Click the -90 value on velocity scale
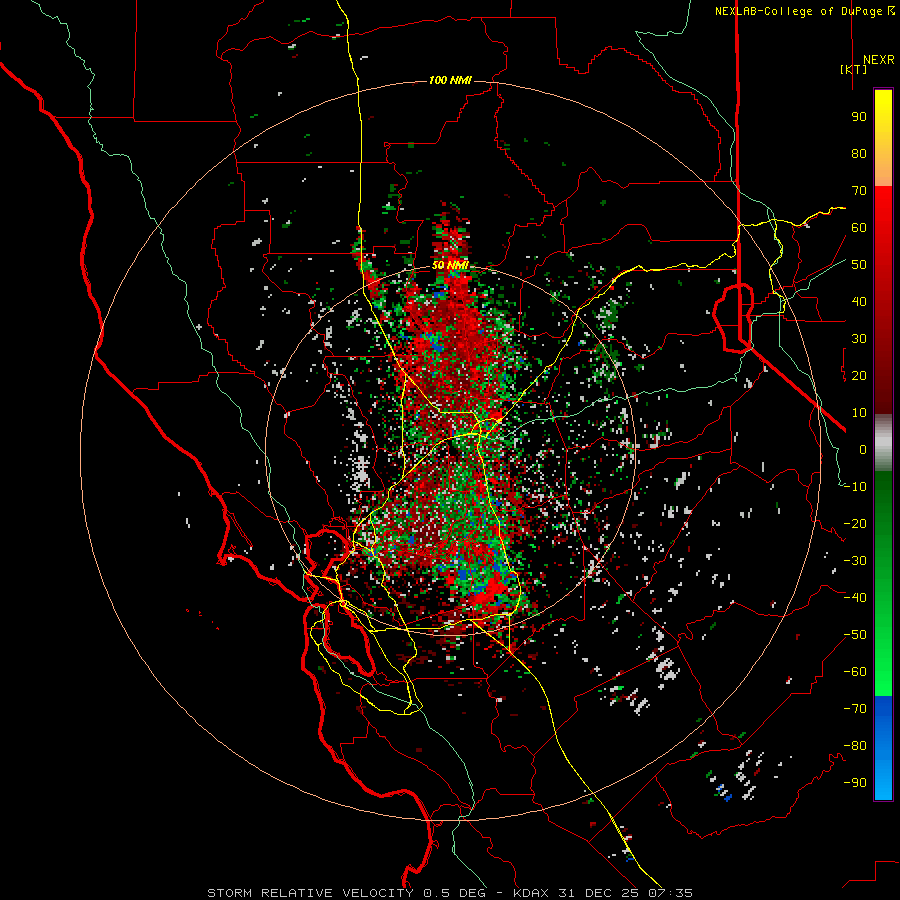 855,783
